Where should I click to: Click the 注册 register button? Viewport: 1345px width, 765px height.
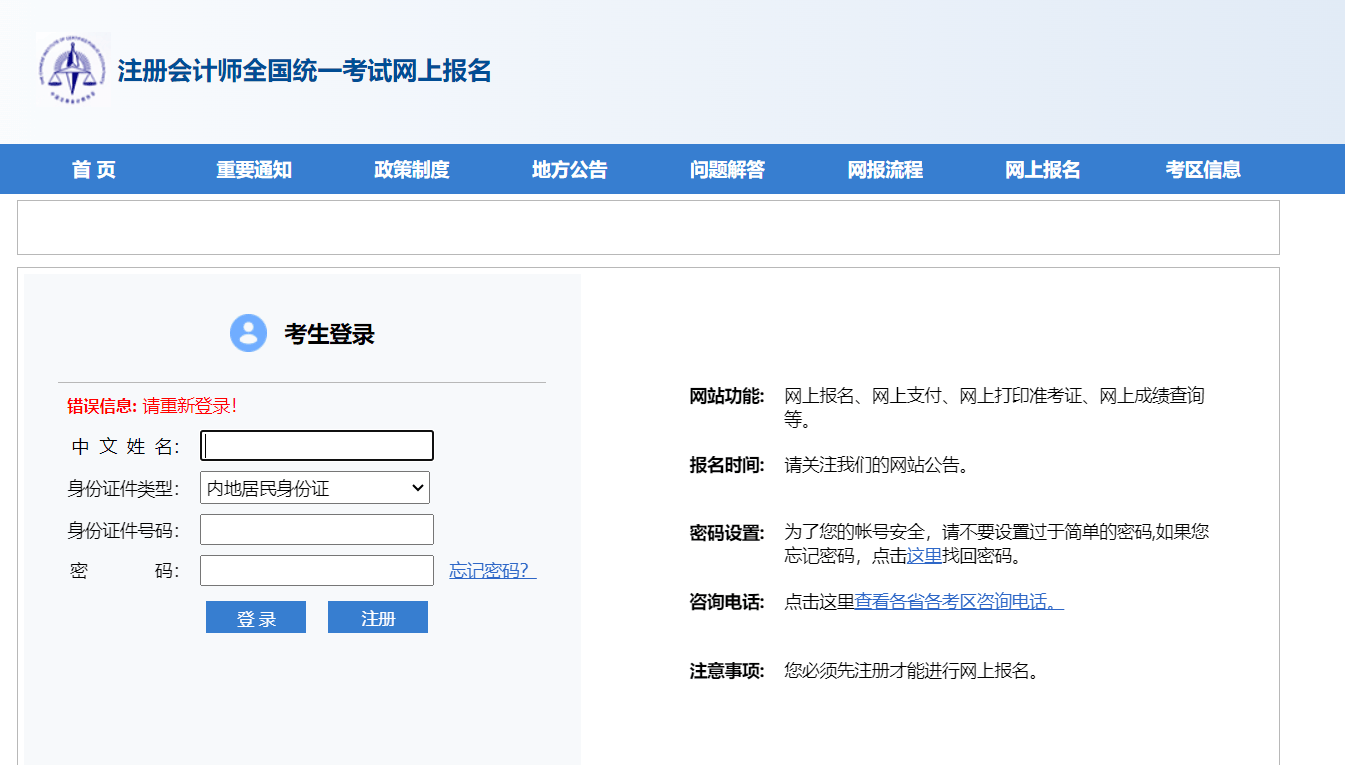[377, 616]
